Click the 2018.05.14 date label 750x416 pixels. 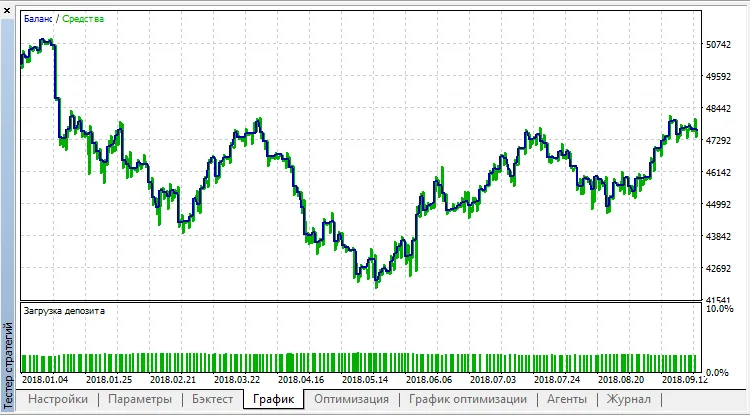point(365,380)
